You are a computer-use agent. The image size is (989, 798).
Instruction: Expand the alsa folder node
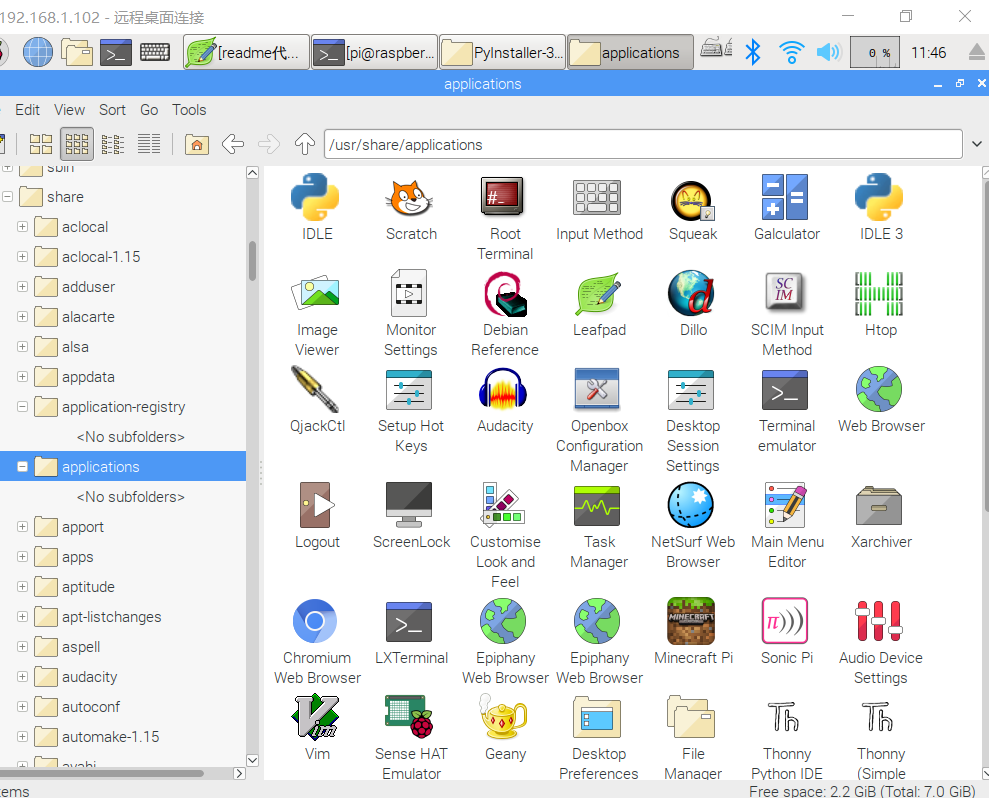(x=23, y=346)
